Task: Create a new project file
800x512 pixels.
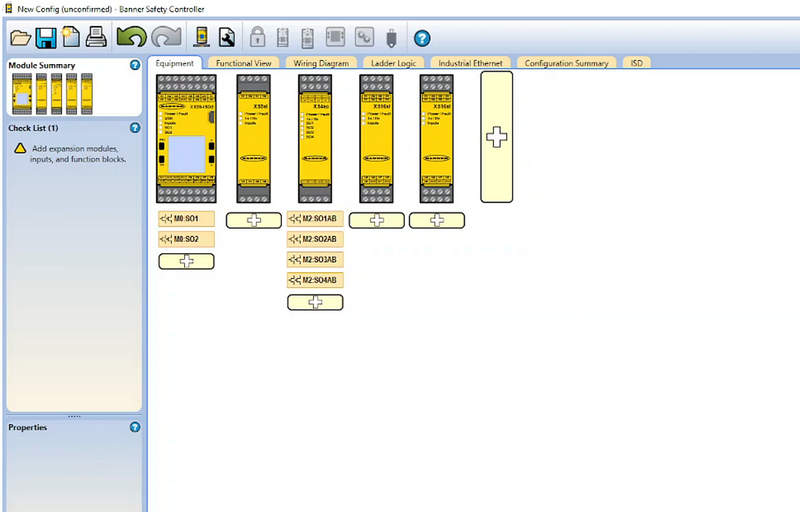Action: 70,37
